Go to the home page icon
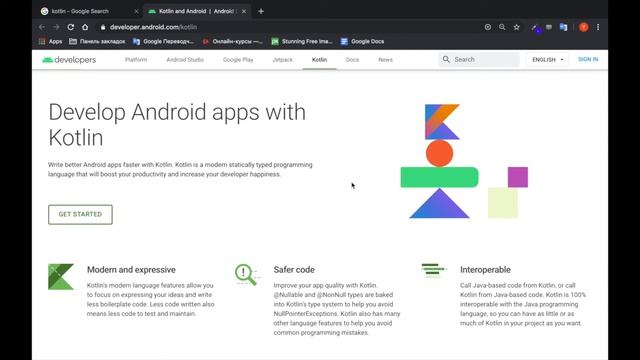Screen dimensions: 640x360 click(85, 27)
